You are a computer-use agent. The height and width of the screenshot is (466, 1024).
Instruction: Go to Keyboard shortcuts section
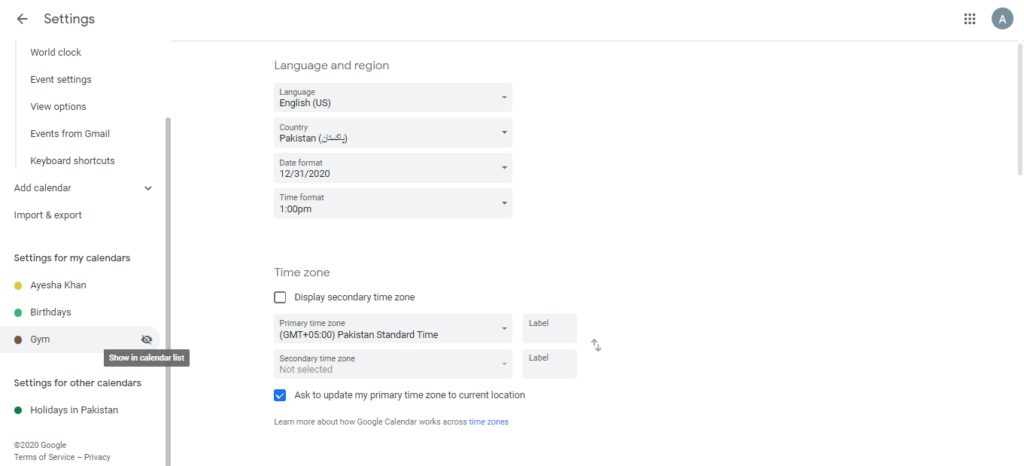click(x=72, y=161)
